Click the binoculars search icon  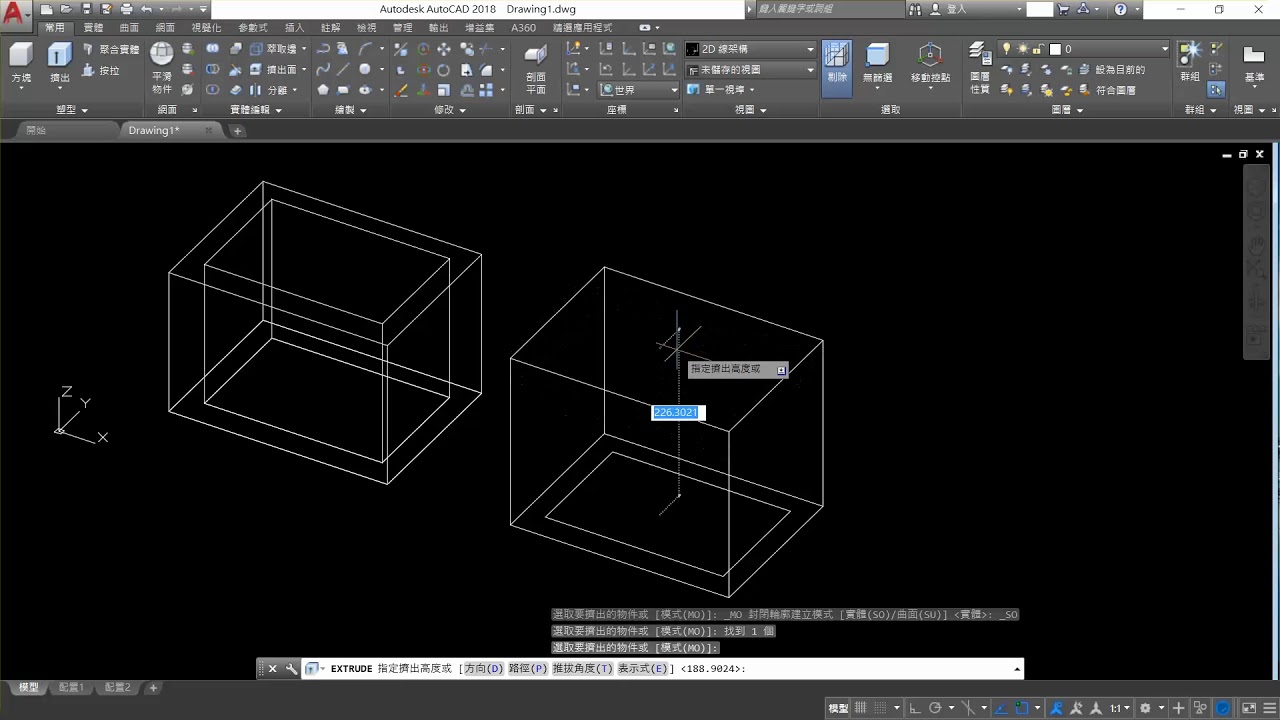click(915, 9)
